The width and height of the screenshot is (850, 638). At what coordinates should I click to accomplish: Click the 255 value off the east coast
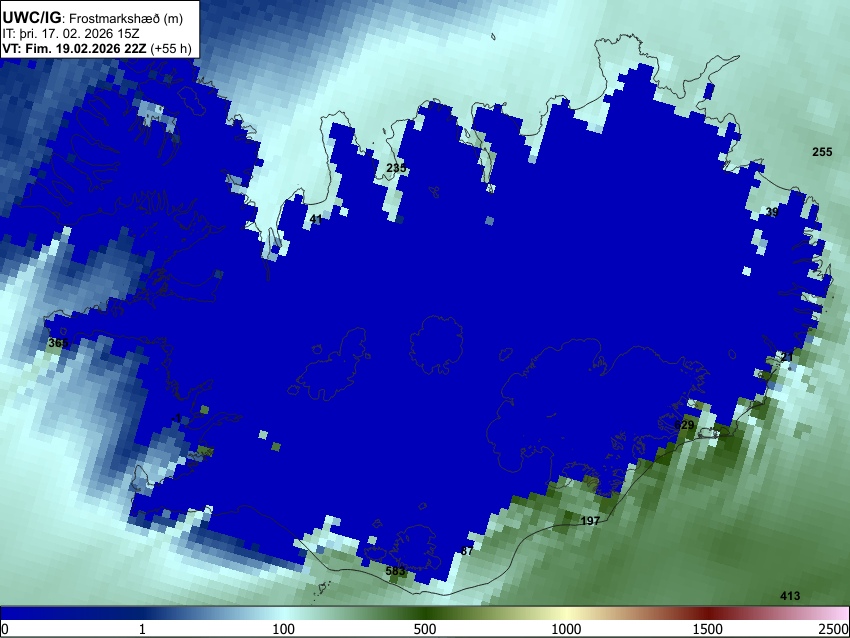click(x=822, y=152)
